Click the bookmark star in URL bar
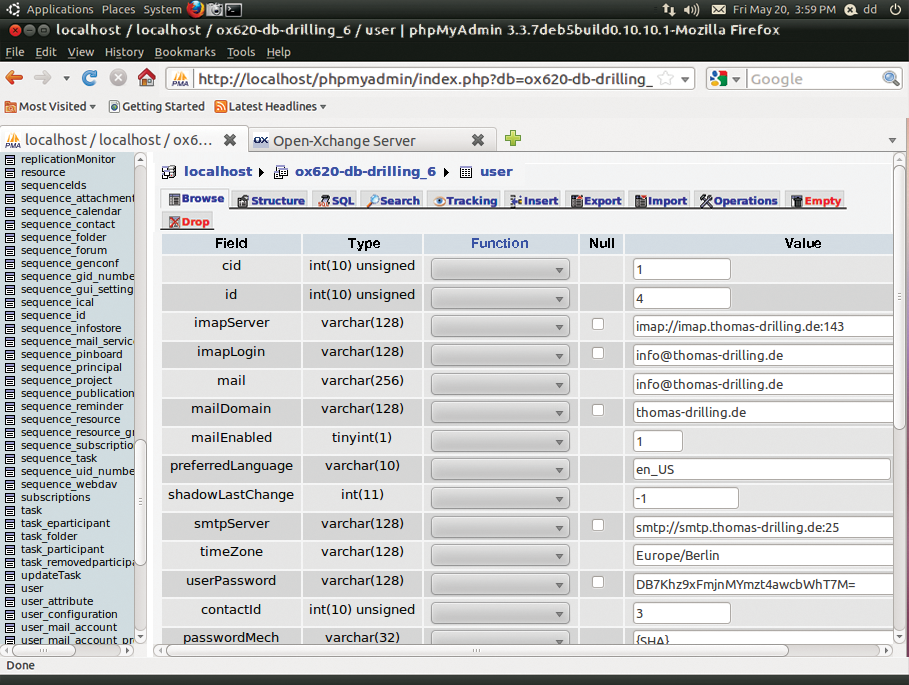Screen dimensions: 909x685 pyautogui.click(x=665, y=79)
